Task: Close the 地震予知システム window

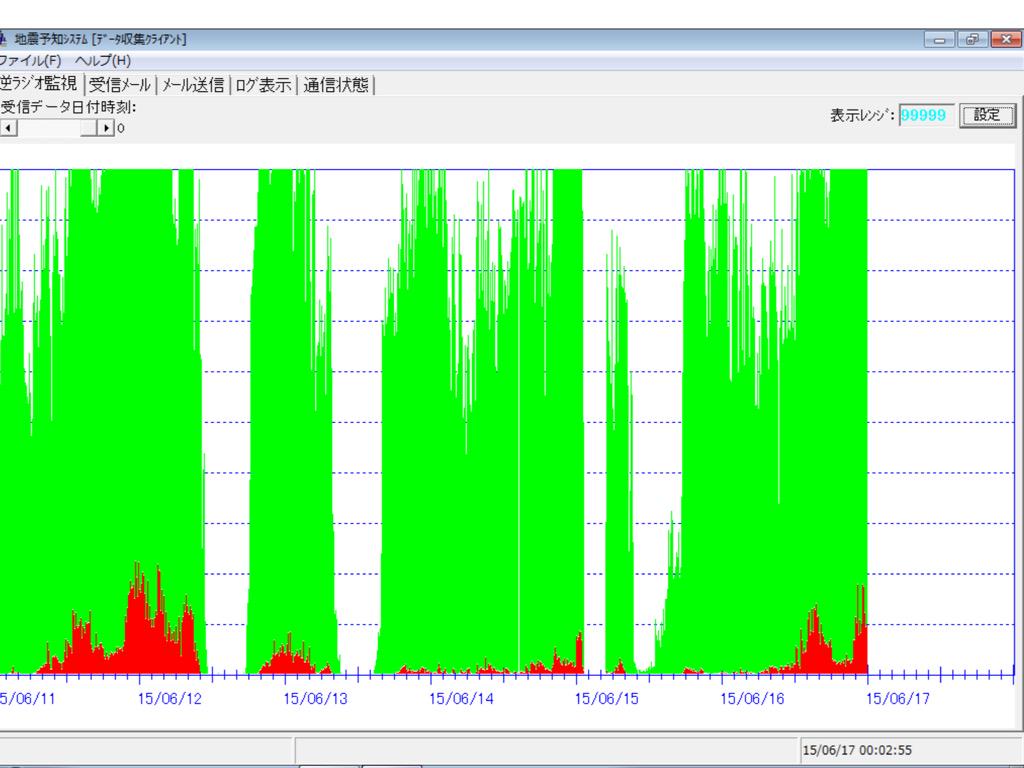Action: click(1006, 40)
